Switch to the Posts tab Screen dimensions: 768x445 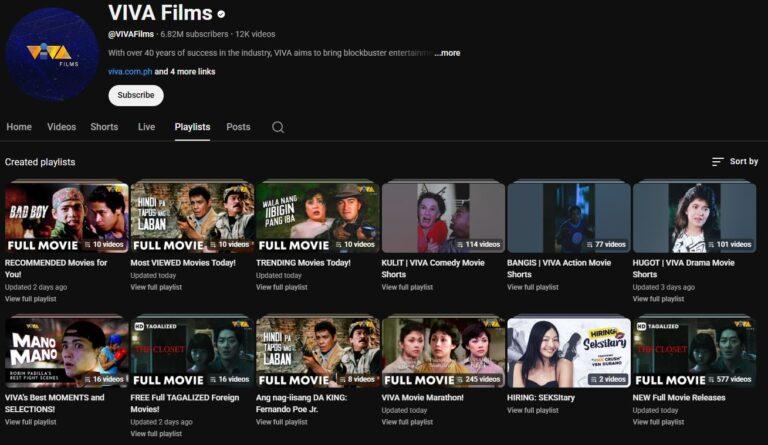tap(239, 127)
